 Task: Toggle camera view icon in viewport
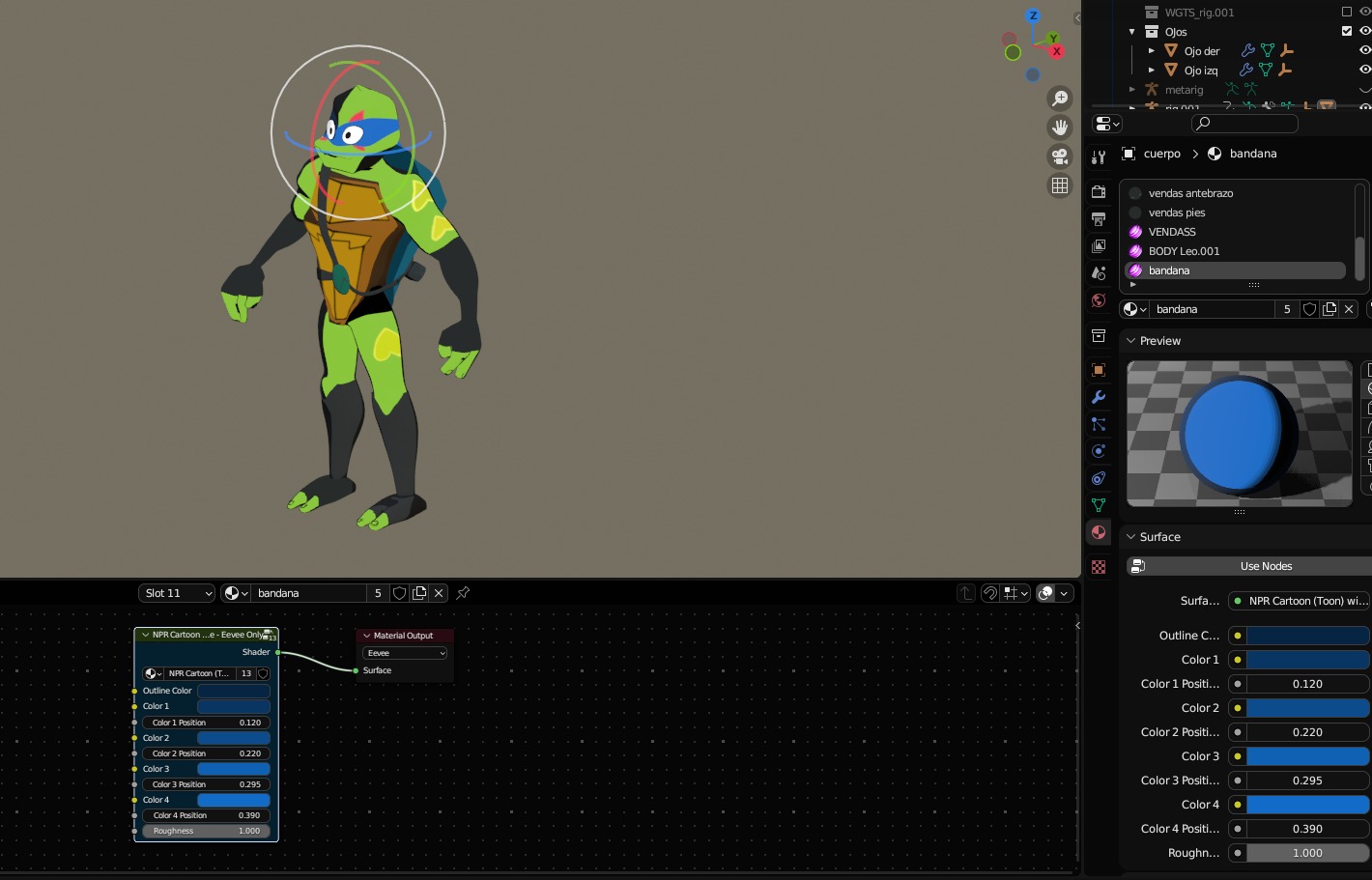(1060, 156)
